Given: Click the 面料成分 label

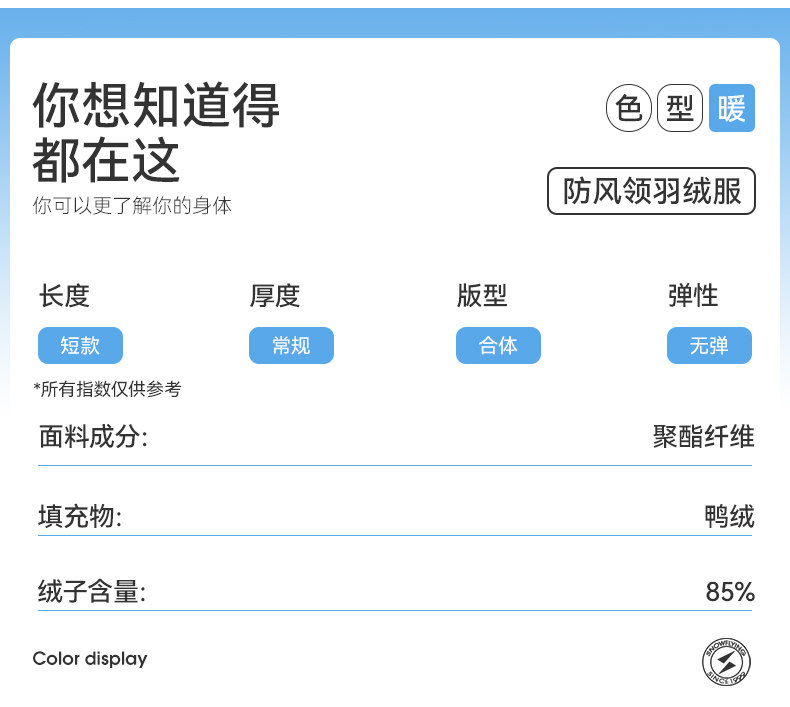Looking at the screenshot, I should pos(93,436).
